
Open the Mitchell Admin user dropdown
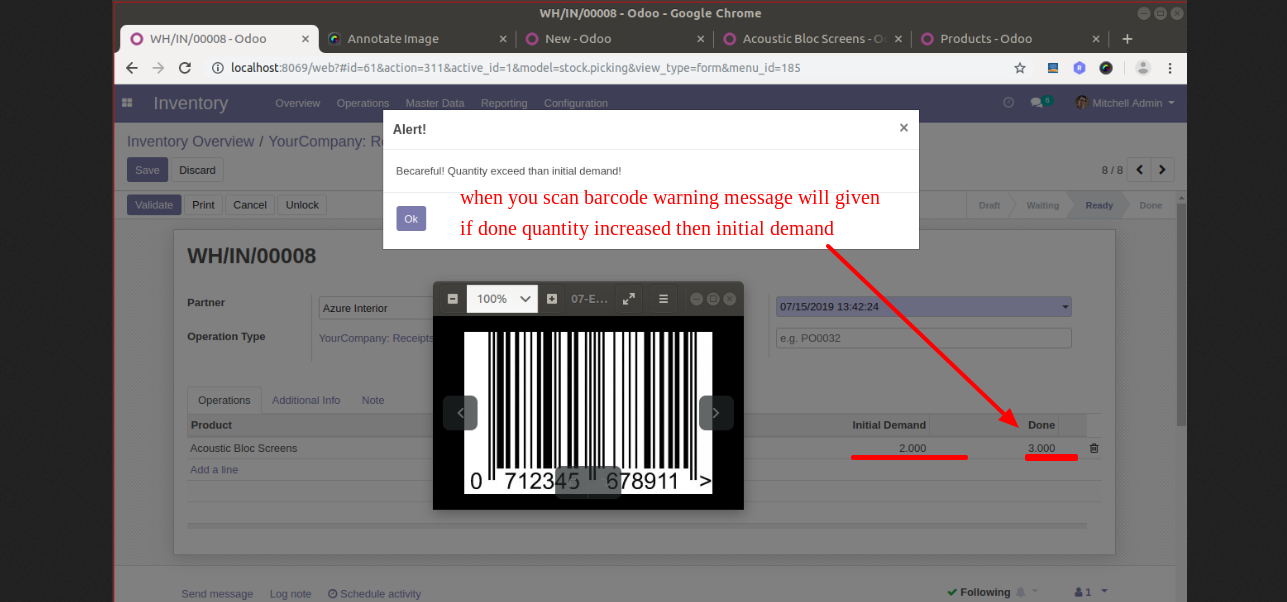(x=1126, y=103)
